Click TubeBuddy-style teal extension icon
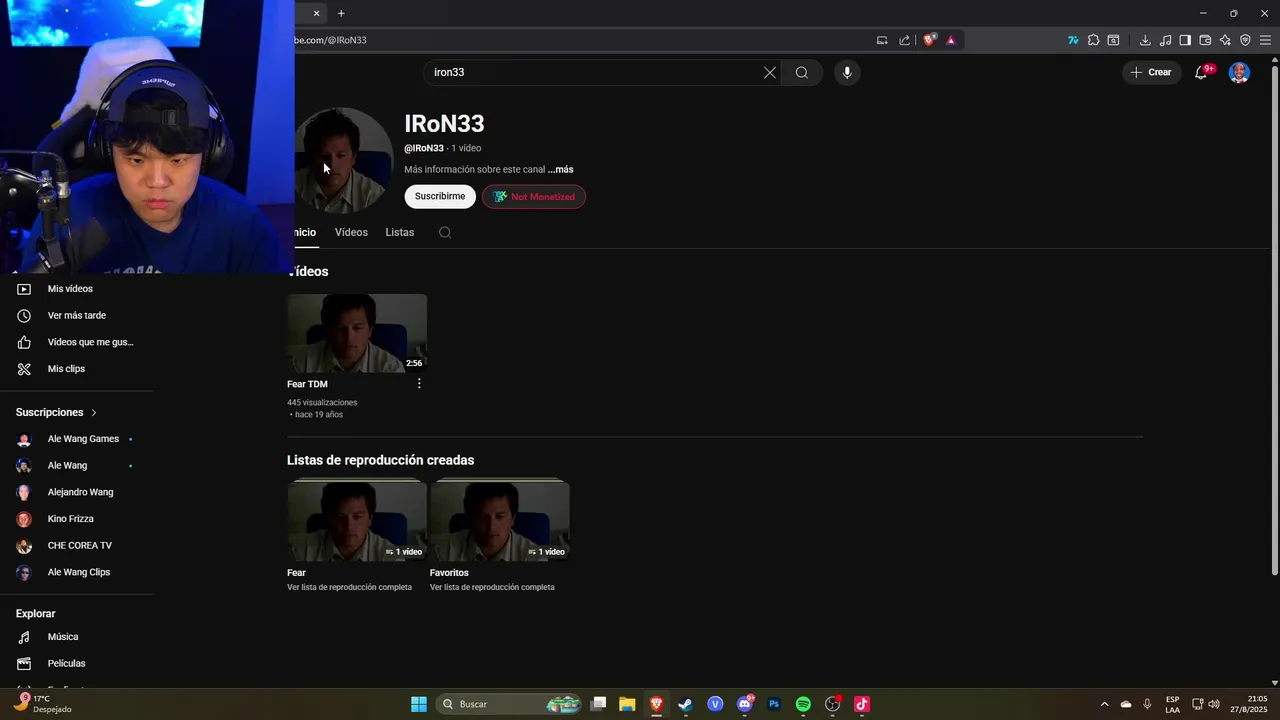Screen dimensions: 1280x720 pos(1073,40)
